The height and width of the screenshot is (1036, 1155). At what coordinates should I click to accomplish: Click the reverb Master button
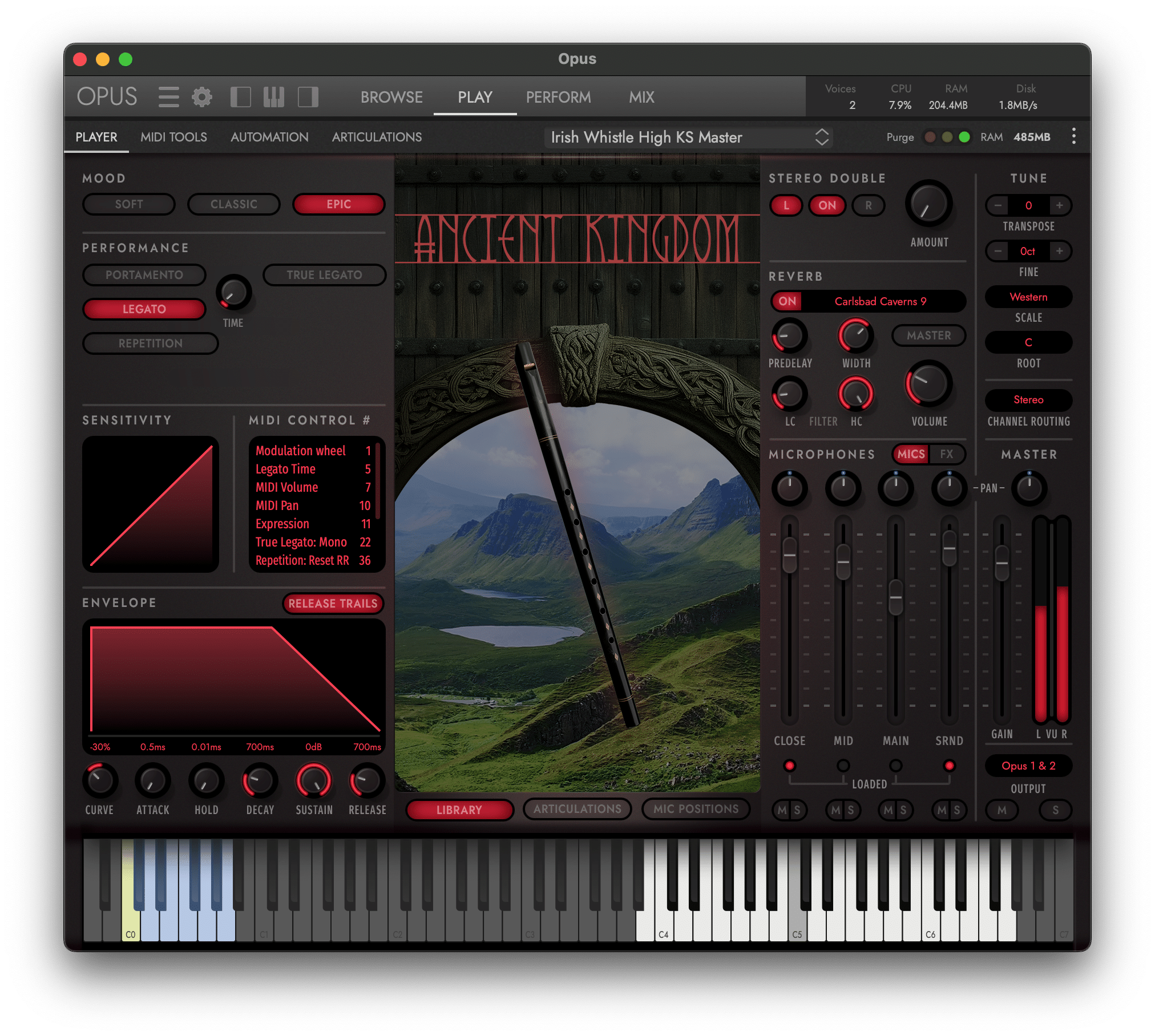(928, 335)
